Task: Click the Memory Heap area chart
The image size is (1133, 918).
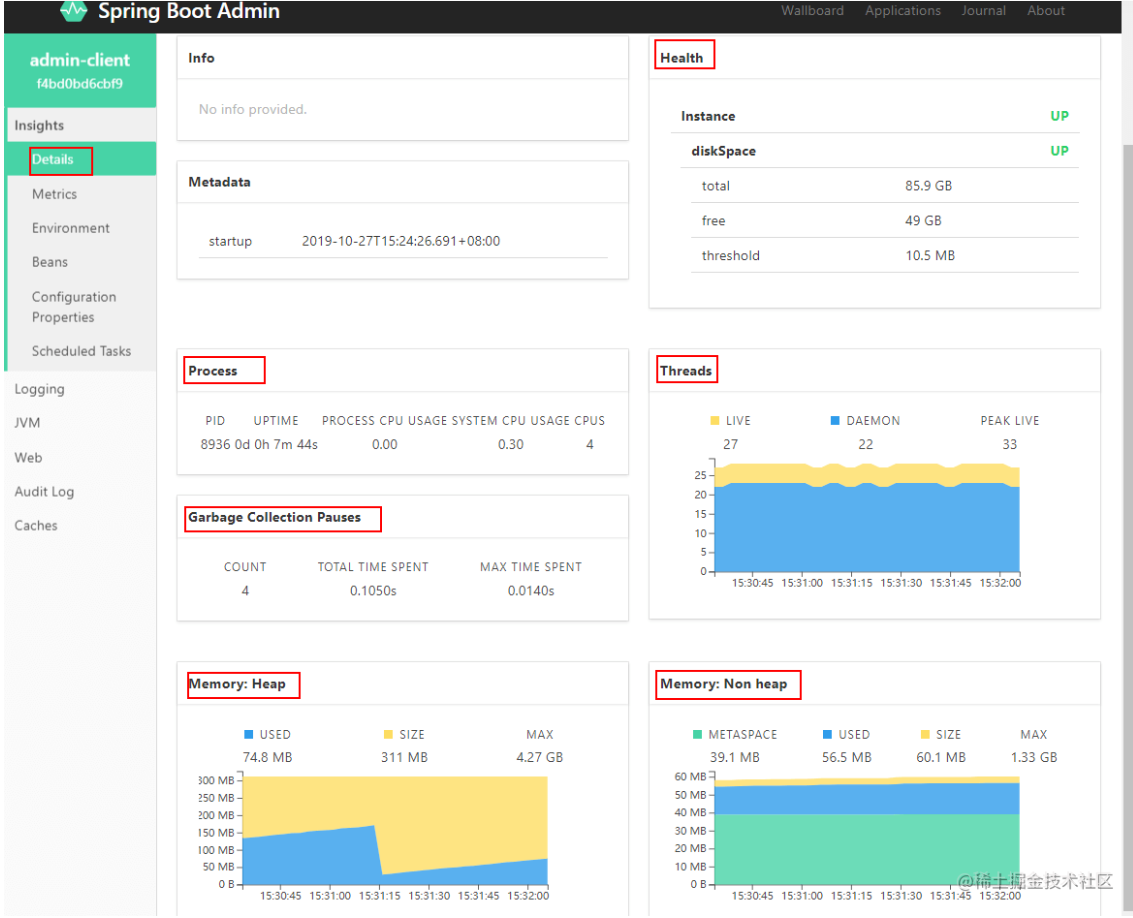Action: tap(395, 831)
